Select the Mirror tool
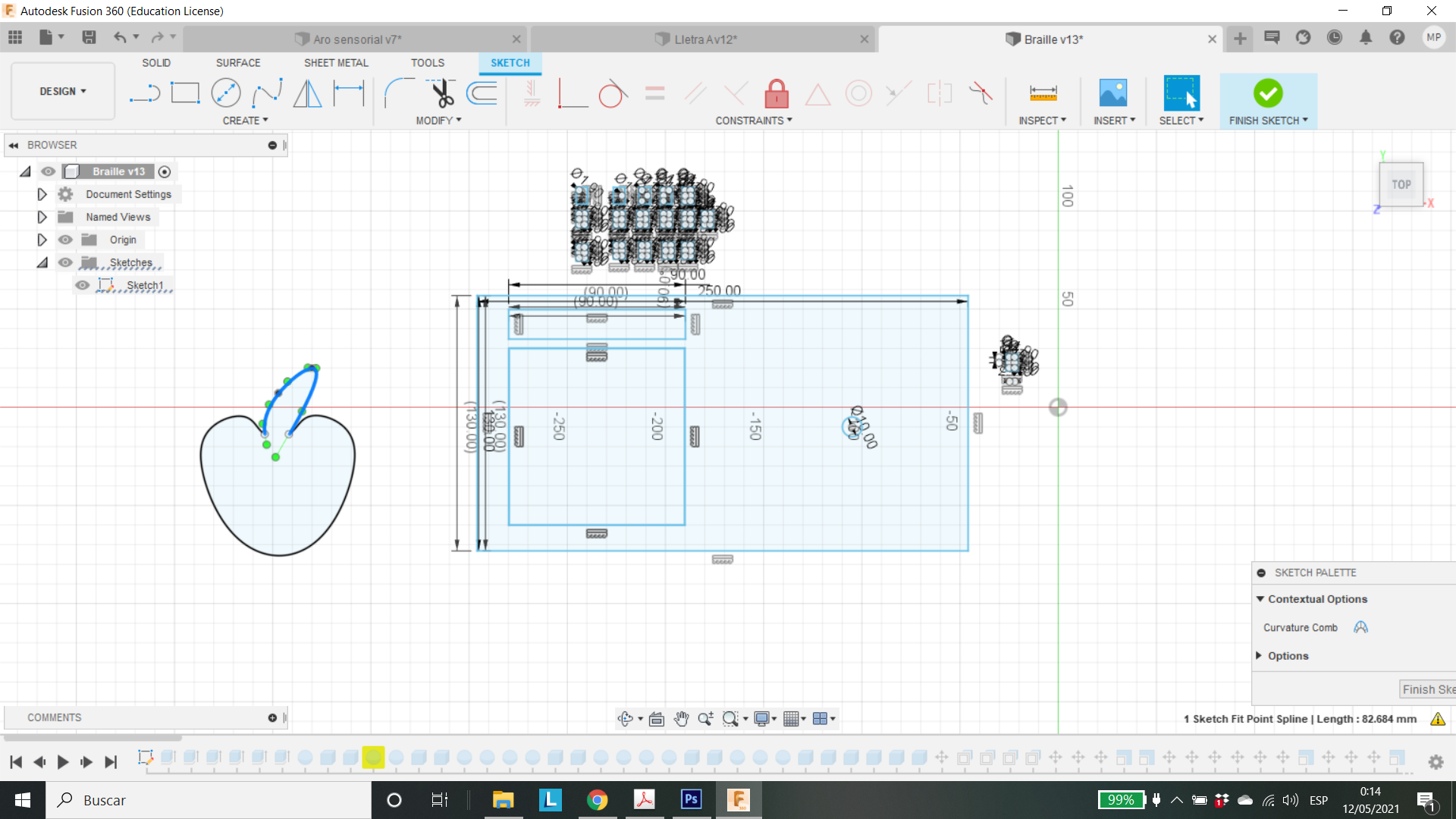This screenshot has width=1456, height=819. pyautogui.click(x=307, y=93)
